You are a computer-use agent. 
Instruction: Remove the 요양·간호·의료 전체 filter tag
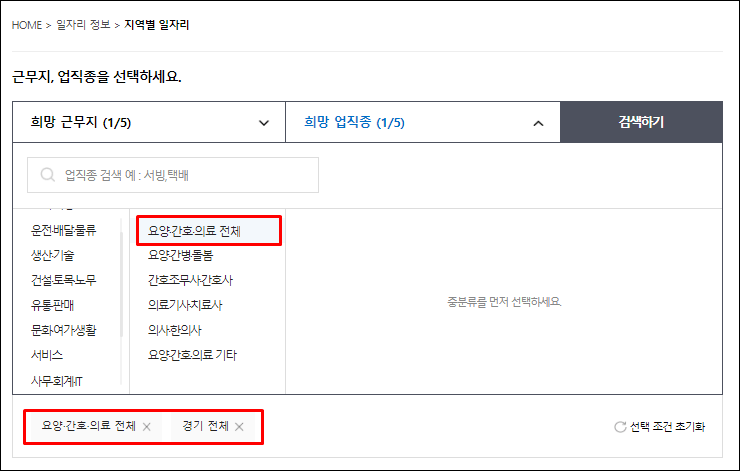pos(147,427)
